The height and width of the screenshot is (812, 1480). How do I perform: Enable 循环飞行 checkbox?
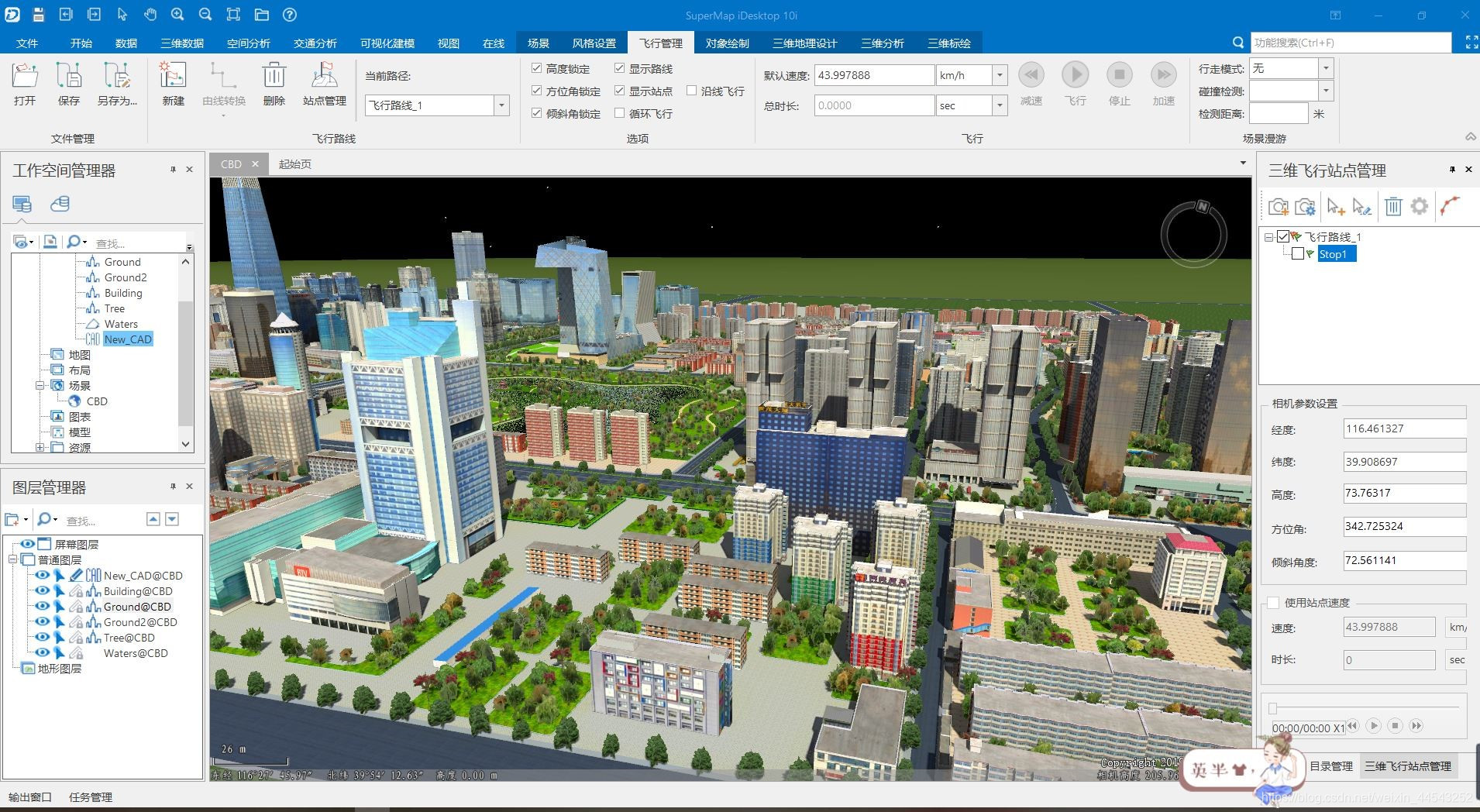tap(619, 113)
